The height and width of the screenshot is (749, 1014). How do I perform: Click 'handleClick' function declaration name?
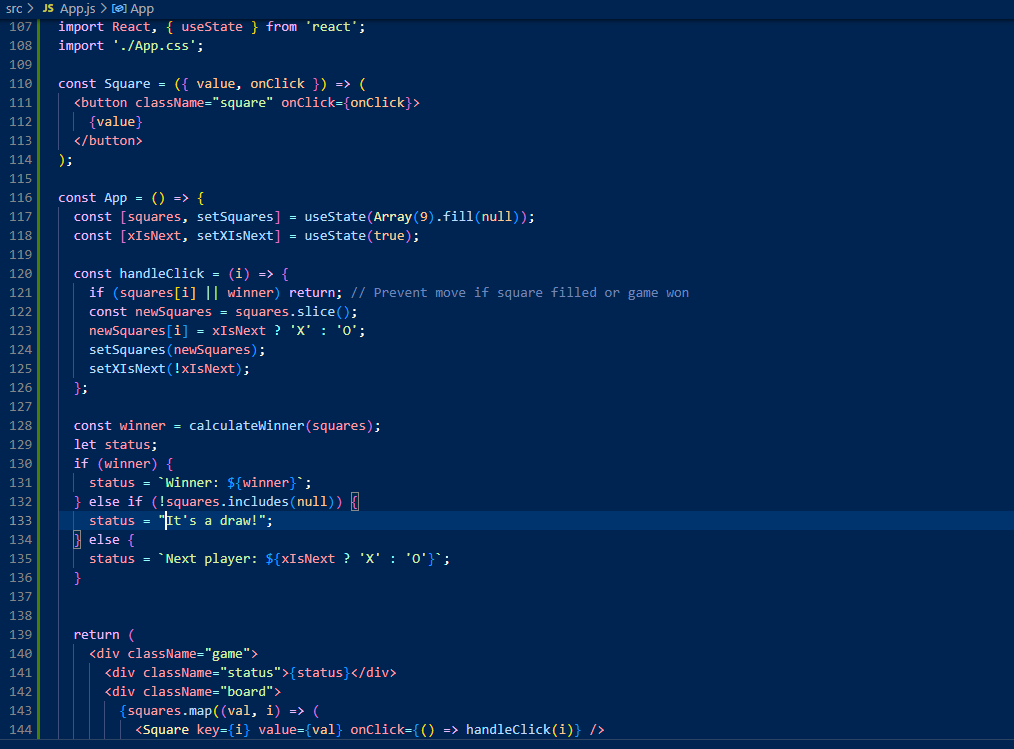coord(162,274)
